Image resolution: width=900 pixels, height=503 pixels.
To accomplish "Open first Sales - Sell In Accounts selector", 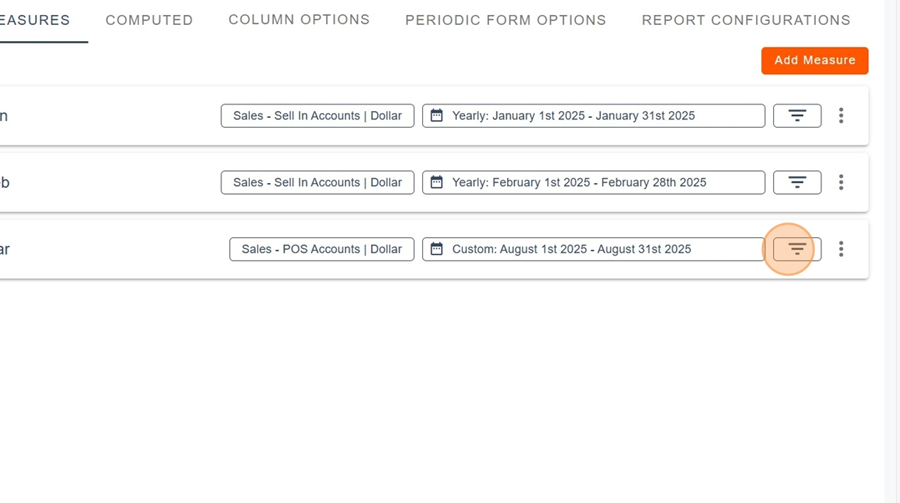I will [x=317, y=115].
